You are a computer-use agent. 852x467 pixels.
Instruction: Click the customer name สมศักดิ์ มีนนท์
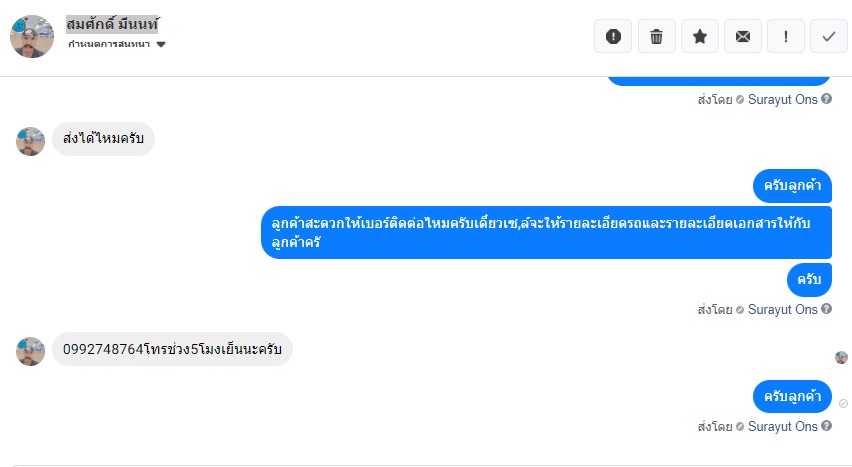coord(113,24)
